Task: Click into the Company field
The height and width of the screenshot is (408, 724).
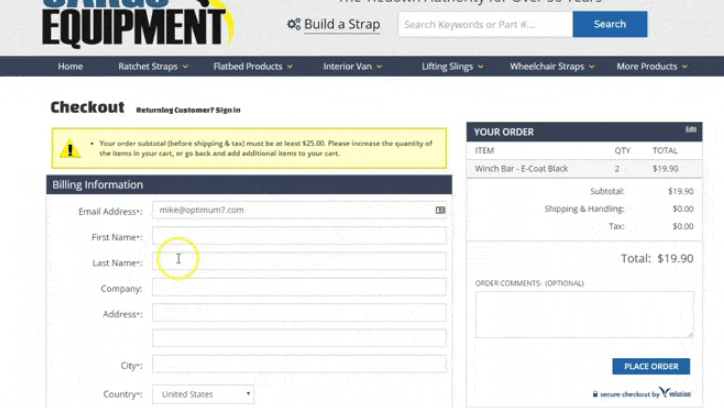Action: tap(299, 287)
